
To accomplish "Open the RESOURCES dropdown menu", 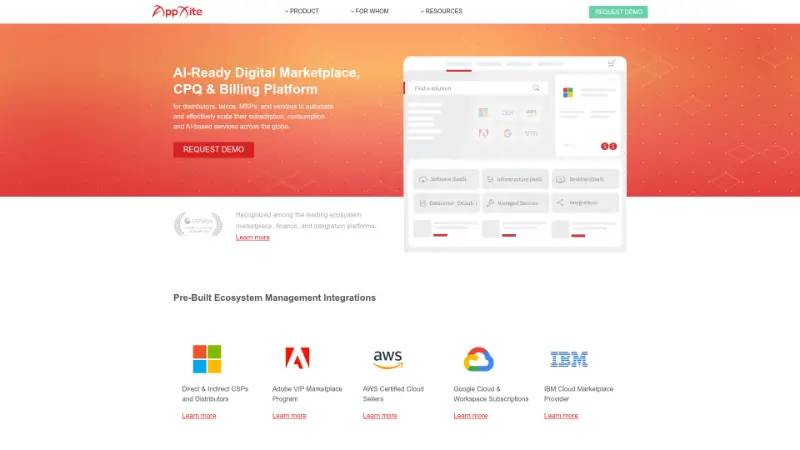I will coord(441,11).
